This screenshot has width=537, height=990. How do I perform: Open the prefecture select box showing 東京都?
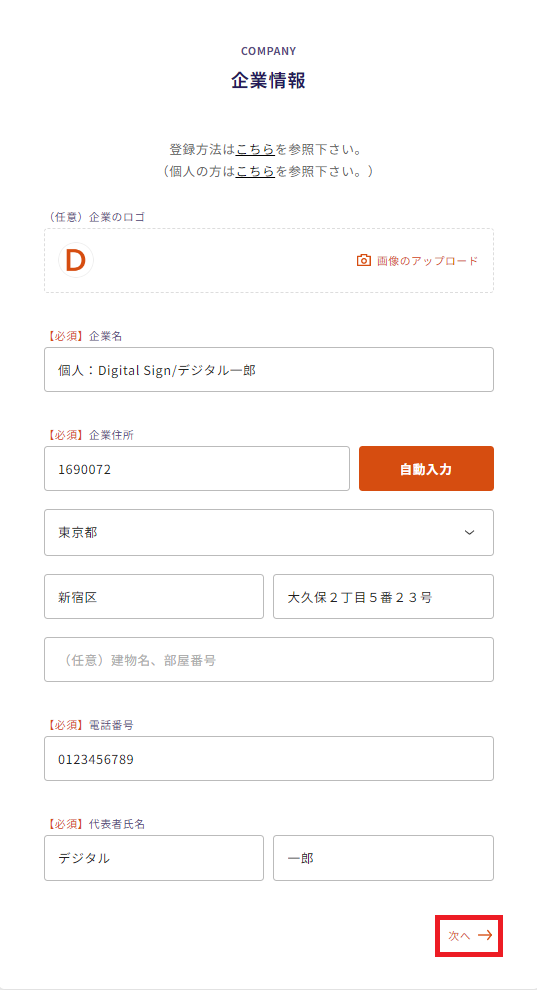tap(269, 532)
